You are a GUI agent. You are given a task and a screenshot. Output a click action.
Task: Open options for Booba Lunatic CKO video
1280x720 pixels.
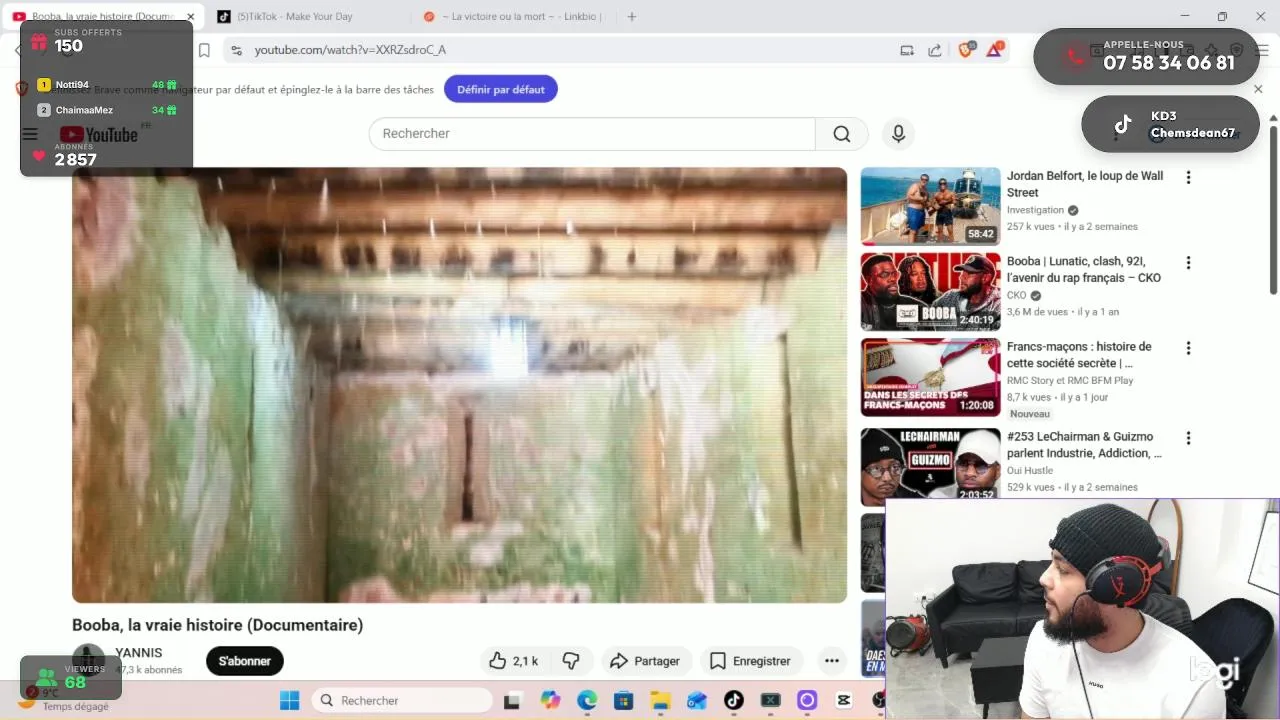[x=1188, y=263]
